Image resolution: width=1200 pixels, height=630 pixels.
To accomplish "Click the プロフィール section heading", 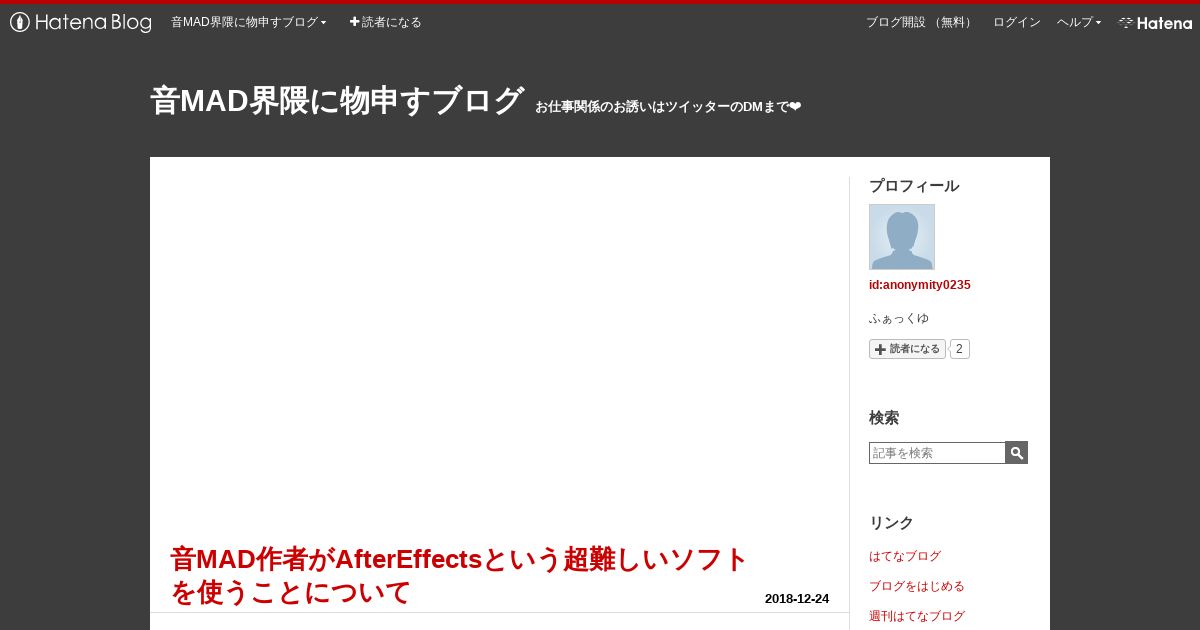I will click(x=914, y=186).
